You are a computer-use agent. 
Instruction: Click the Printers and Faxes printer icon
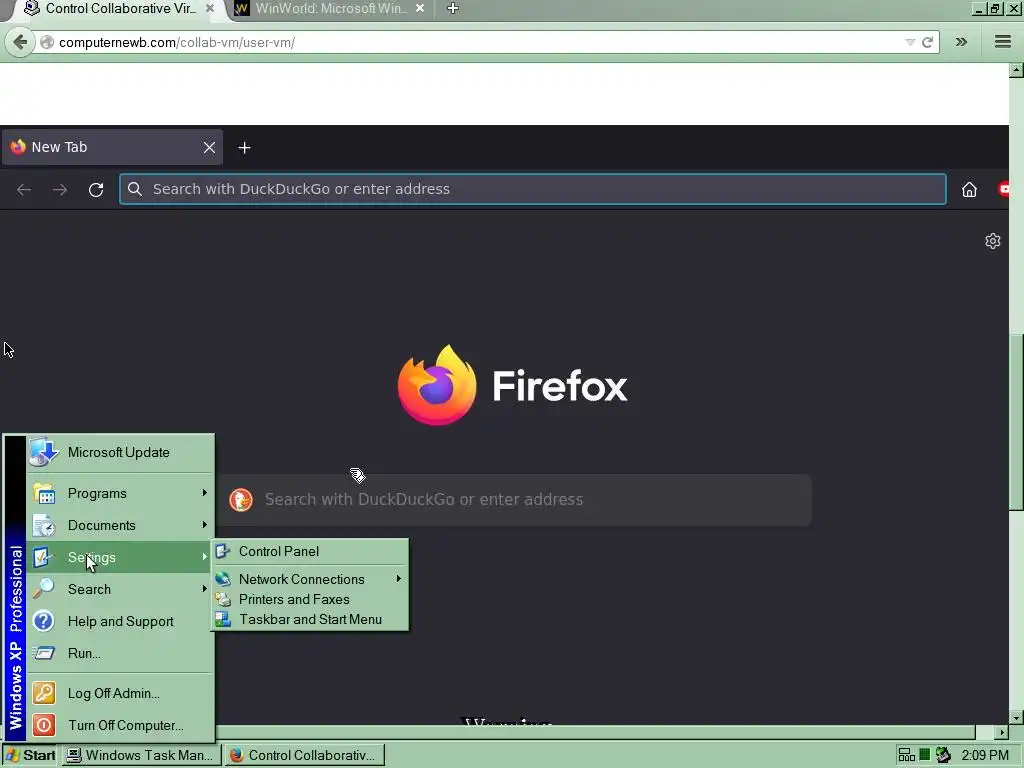[223, 600]
